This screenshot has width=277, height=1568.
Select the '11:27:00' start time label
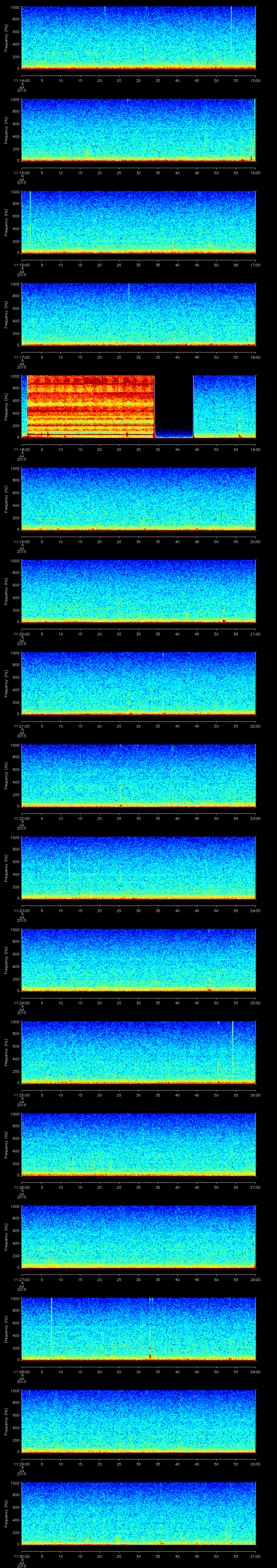[21, 1279]
